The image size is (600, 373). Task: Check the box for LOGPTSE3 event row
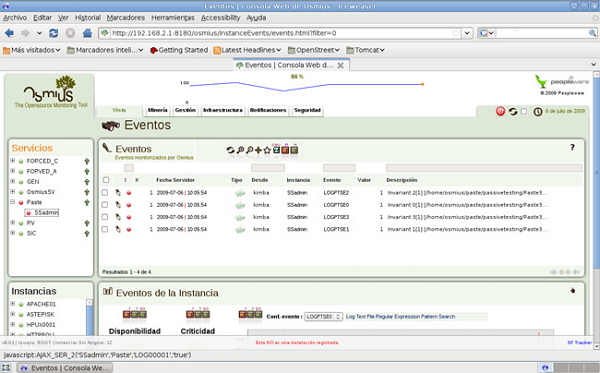[105, 217]
